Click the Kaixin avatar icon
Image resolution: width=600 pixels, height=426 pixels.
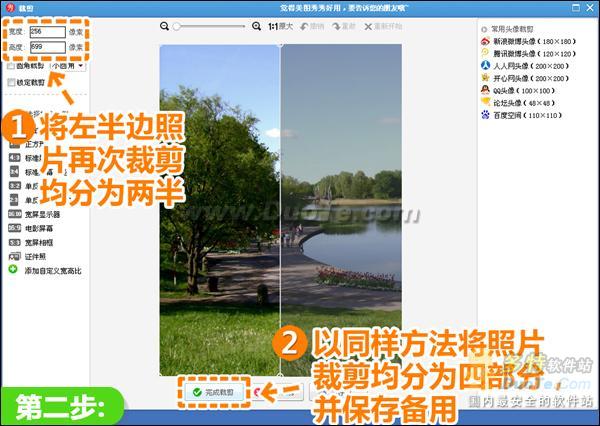tap(486, 77)
